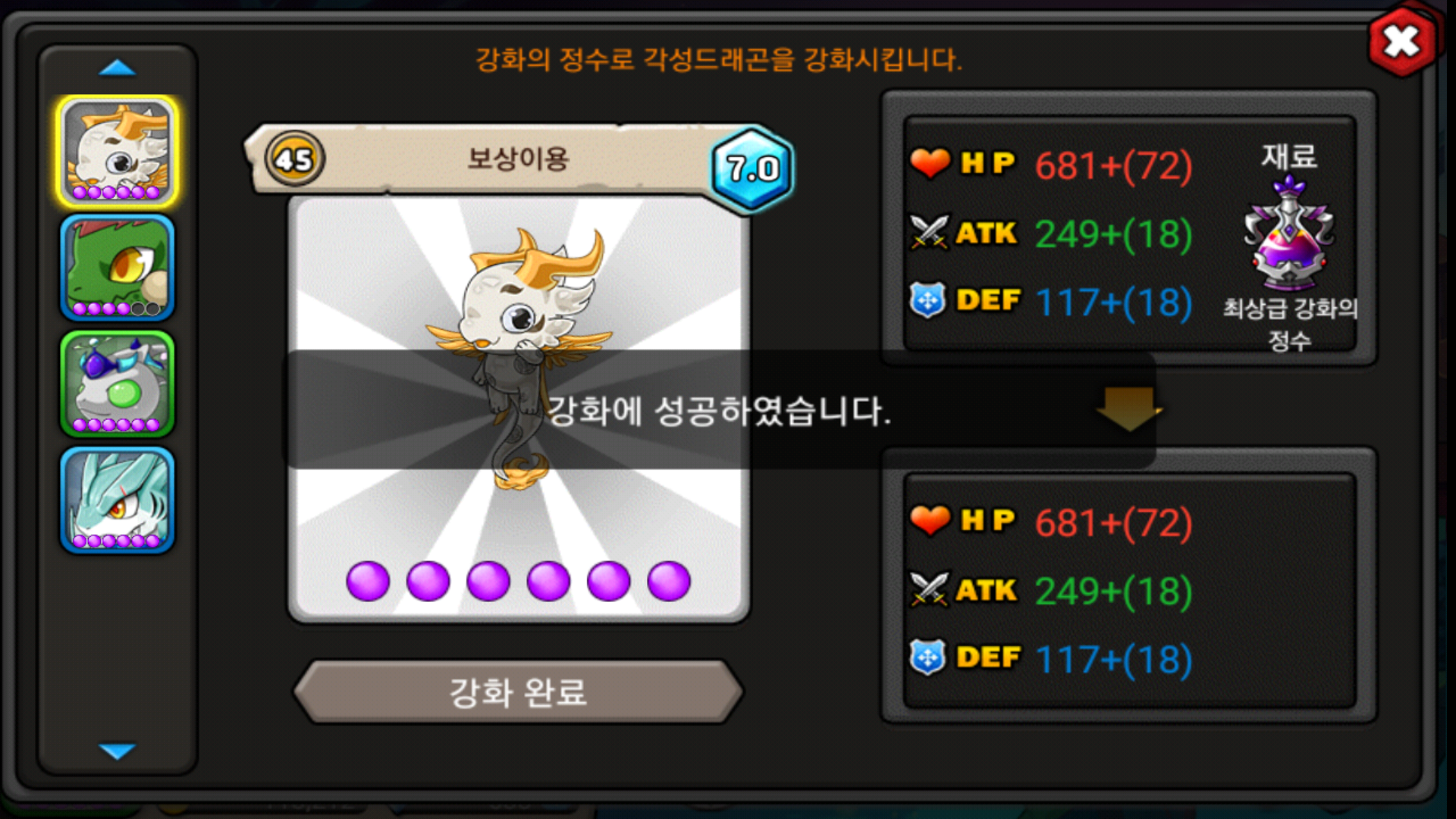This screenshot has height=819, width=1456.
Task: Click the level 45 badge
Action: click(294, 159)
